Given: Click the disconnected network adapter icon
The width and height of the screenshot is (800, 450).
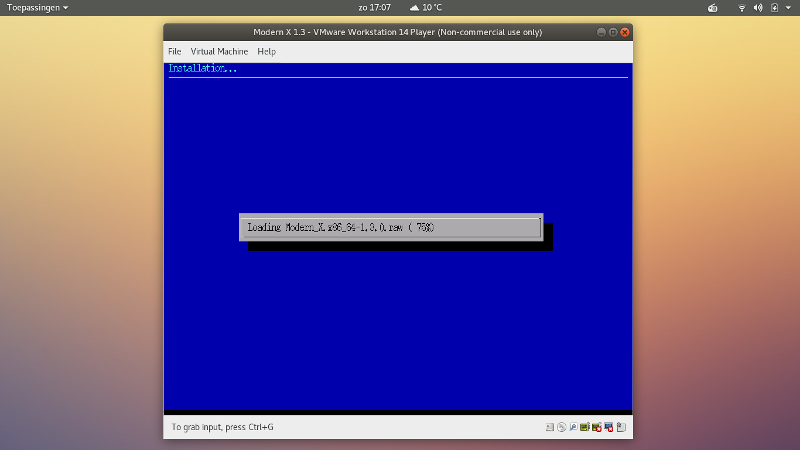Looking at the screenshot, I should click(x=597, y=427).
